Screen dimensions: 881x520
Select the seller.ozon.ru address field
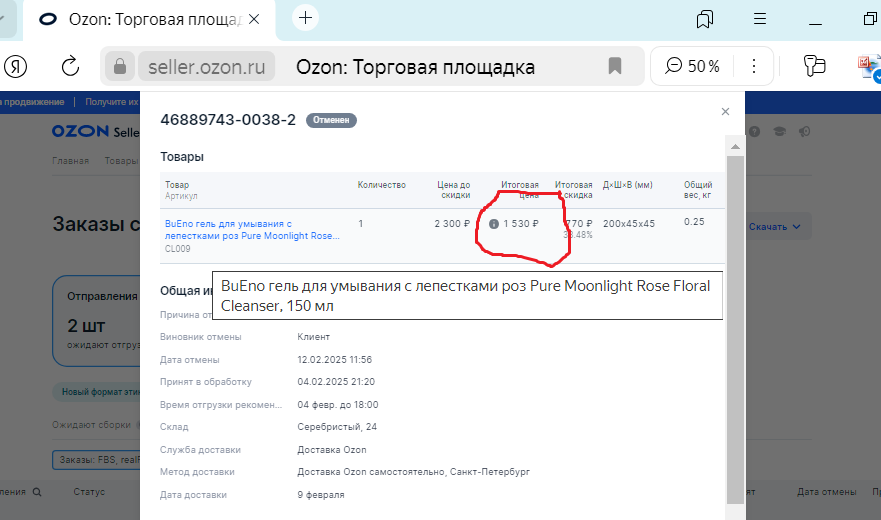click(x=207, y=66)
